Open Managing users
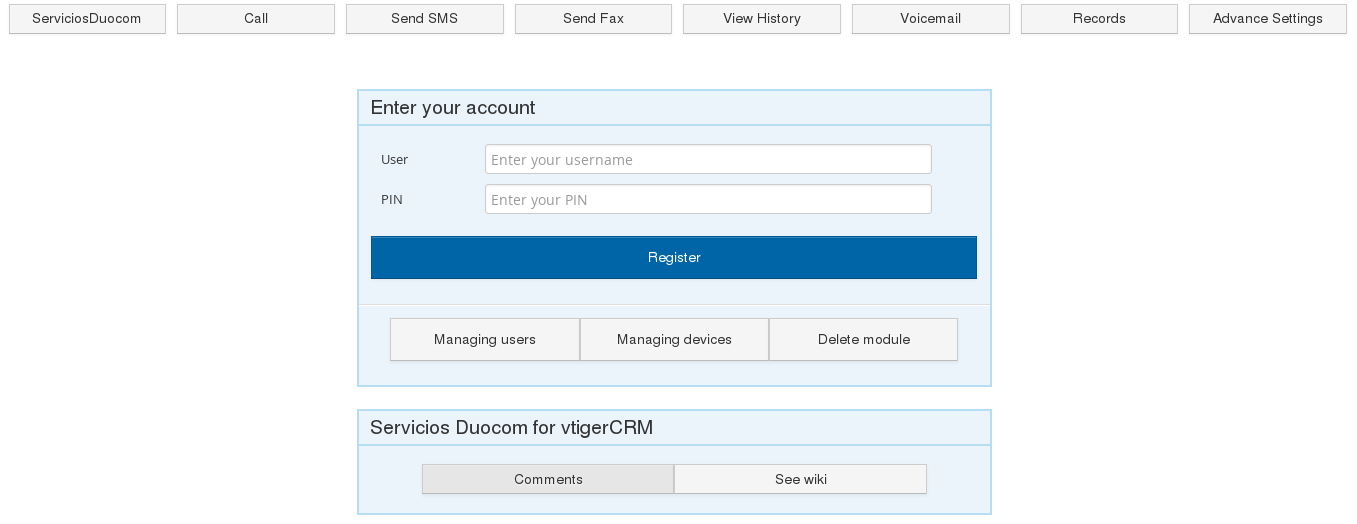Viewport: 1357px width, 524px height. point(485,340)
